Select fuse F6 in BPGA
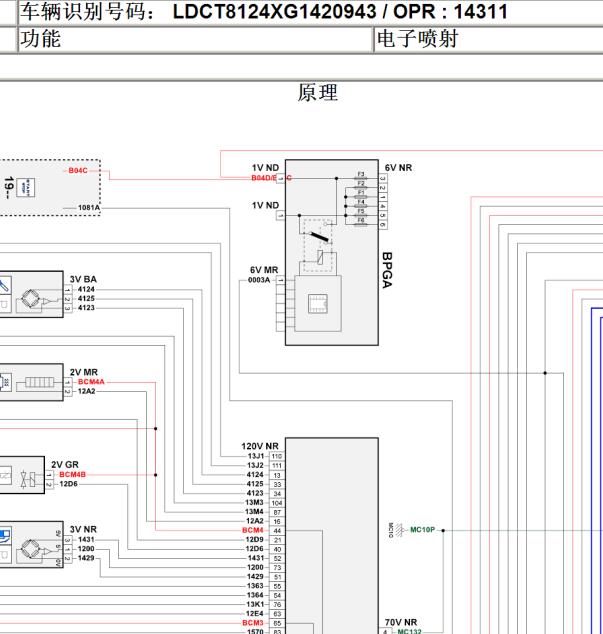The image size is (603, 634). tap(361, 222)
